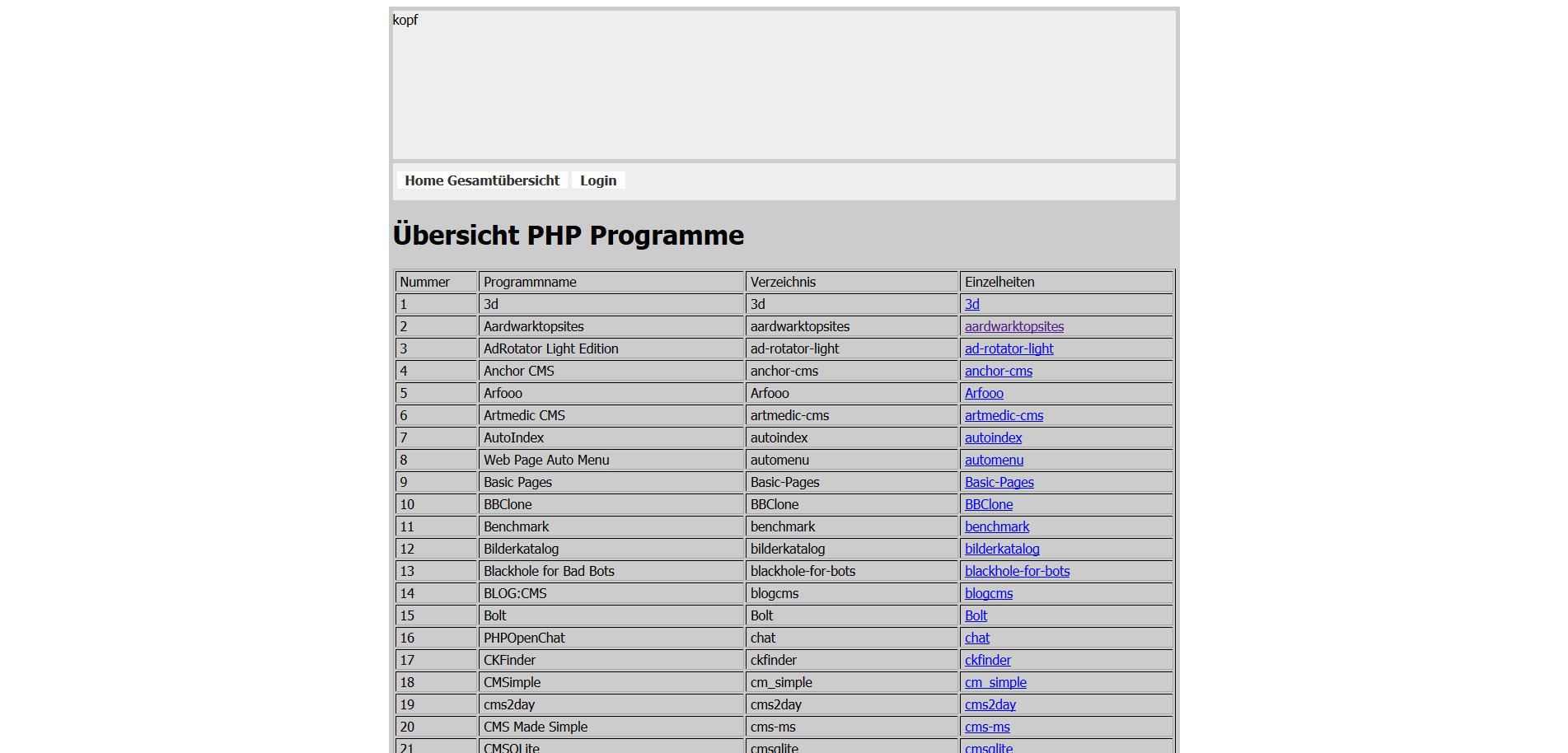Open the aardwarktopsites link
Image resolution: width=1568 pixels, height=753 pixels.
[1013, 326]
